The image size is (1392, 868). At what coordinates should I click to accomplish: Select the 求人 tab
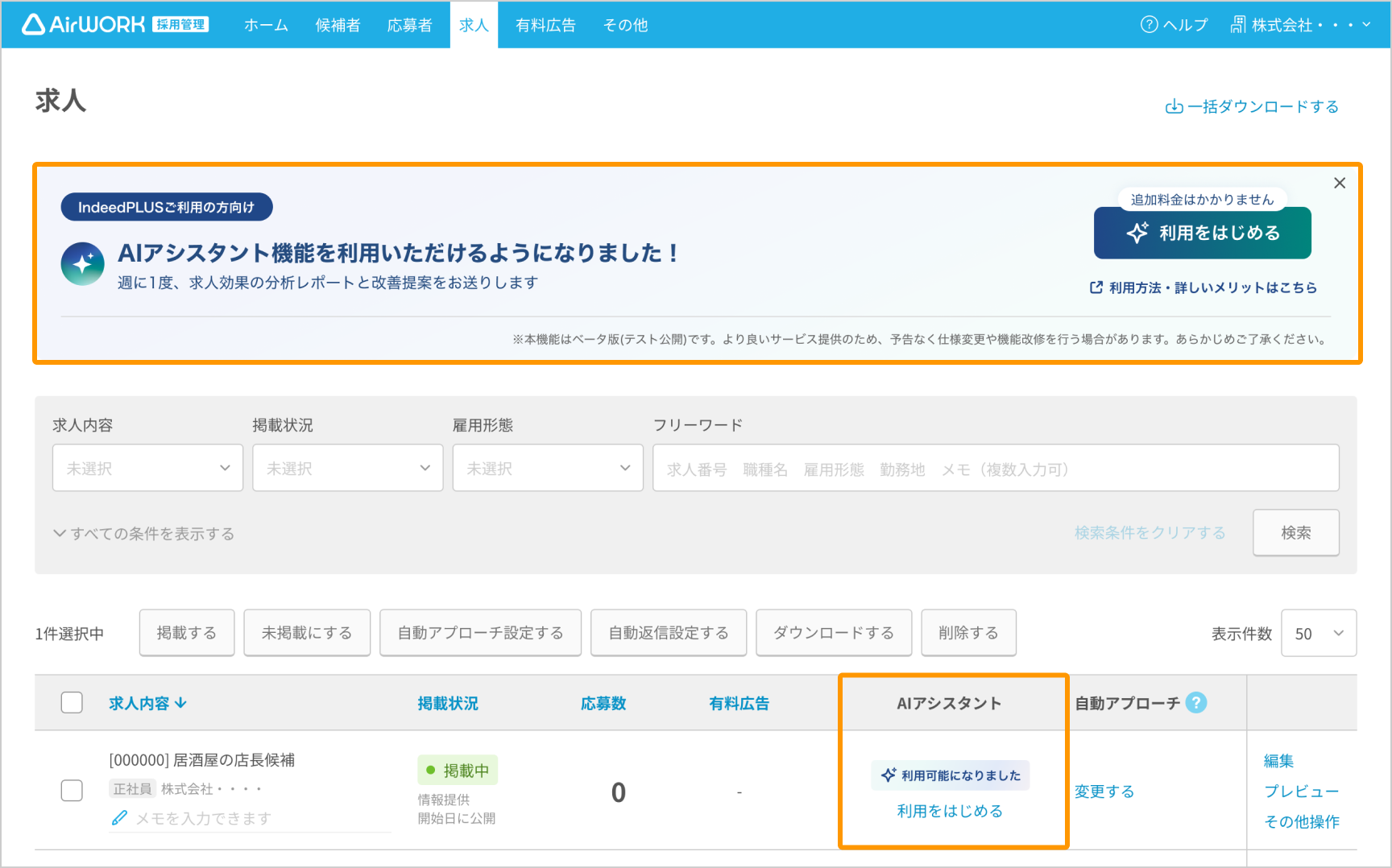point(474,25)
